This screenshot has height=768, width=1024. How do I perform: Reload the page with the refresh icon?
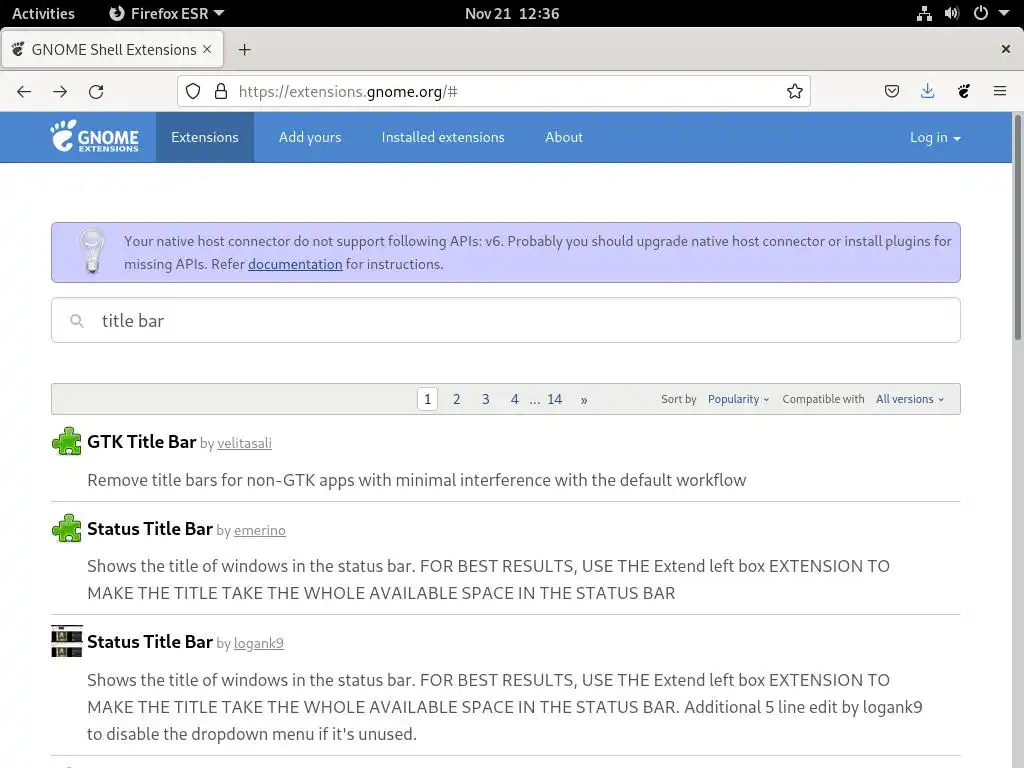click(96, 91)
